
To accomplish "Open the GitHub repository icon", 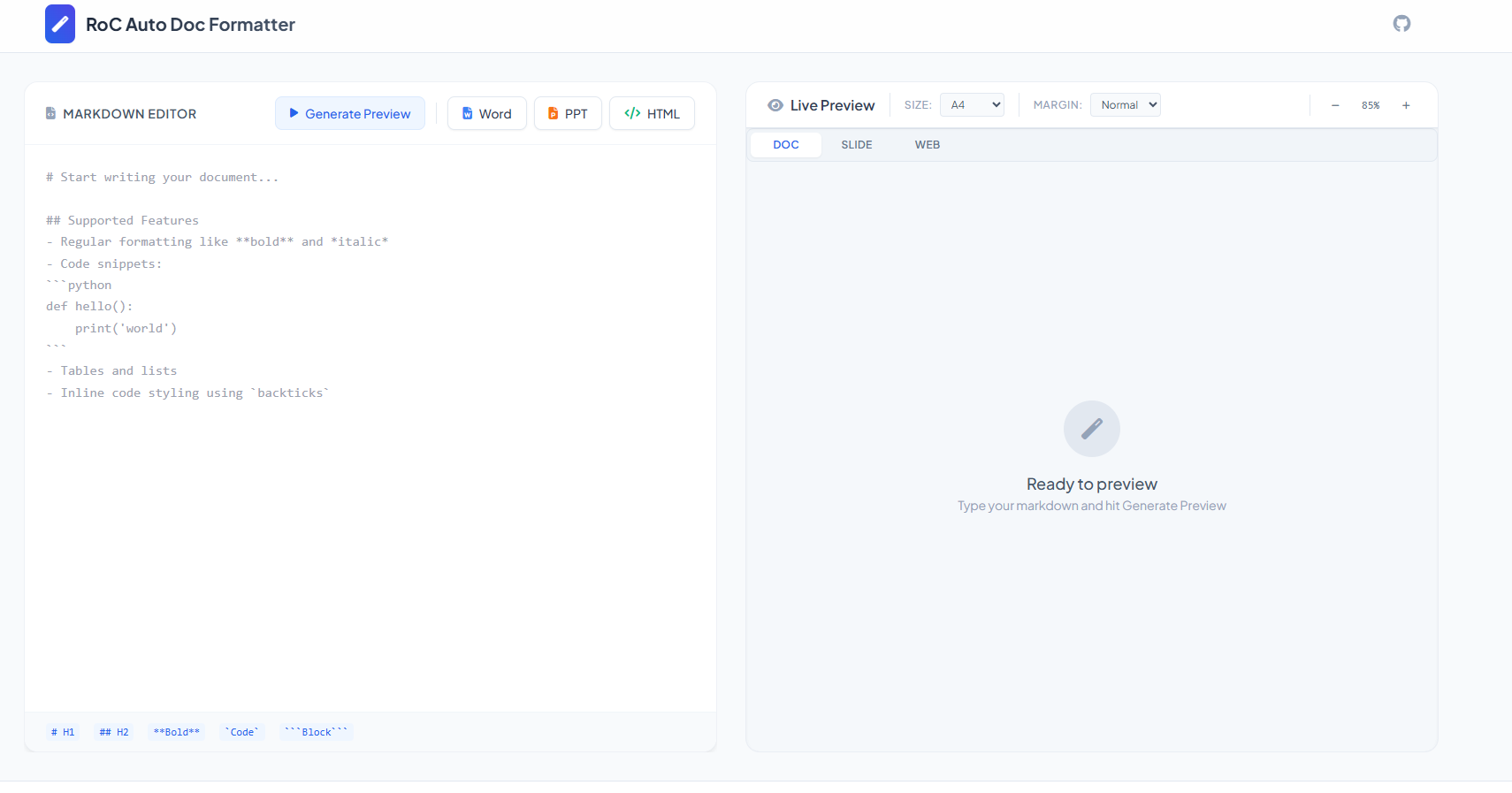I will point(1401,24).
